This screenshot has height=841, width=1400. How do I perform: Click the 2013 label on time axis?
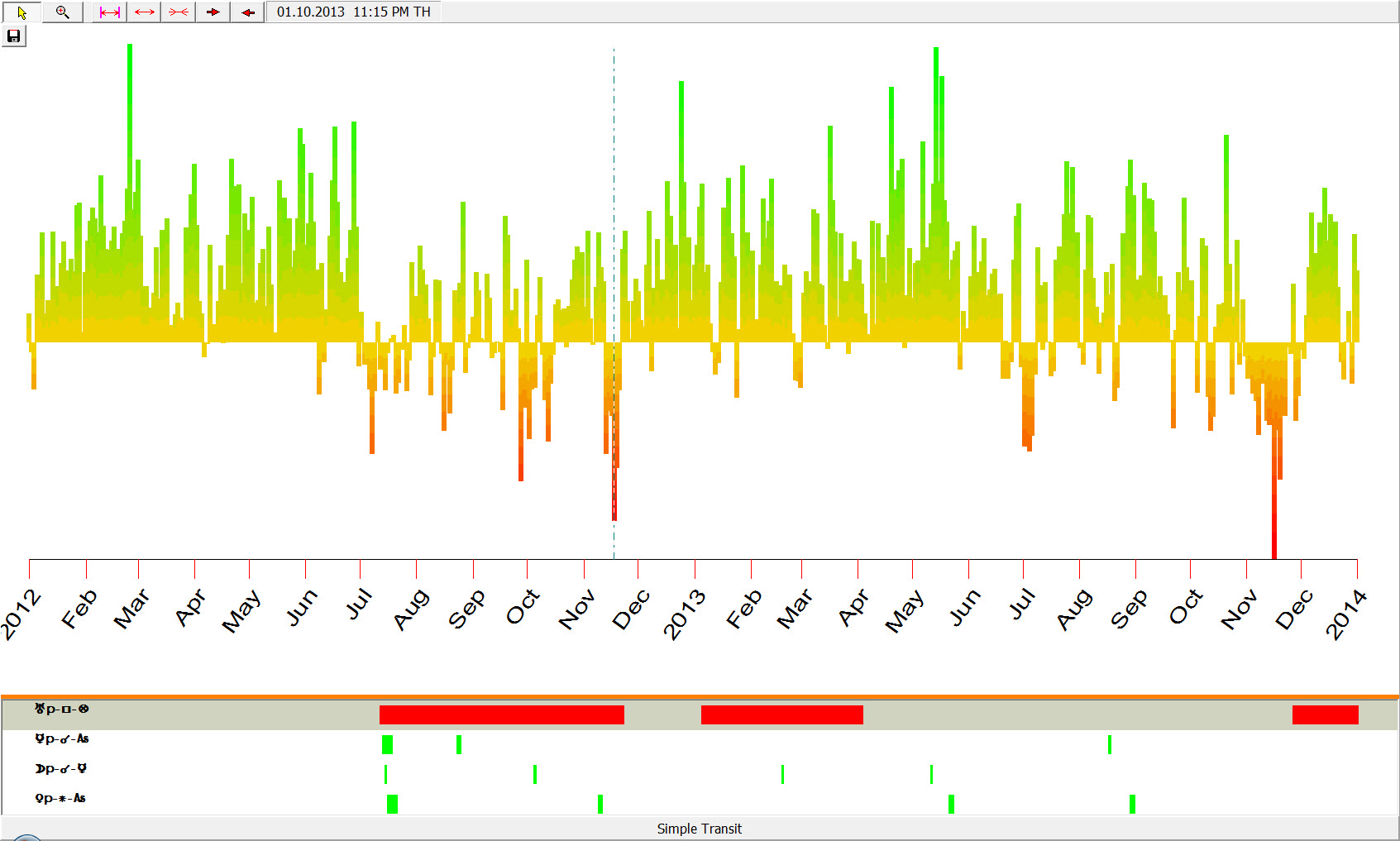coord(685,614)
